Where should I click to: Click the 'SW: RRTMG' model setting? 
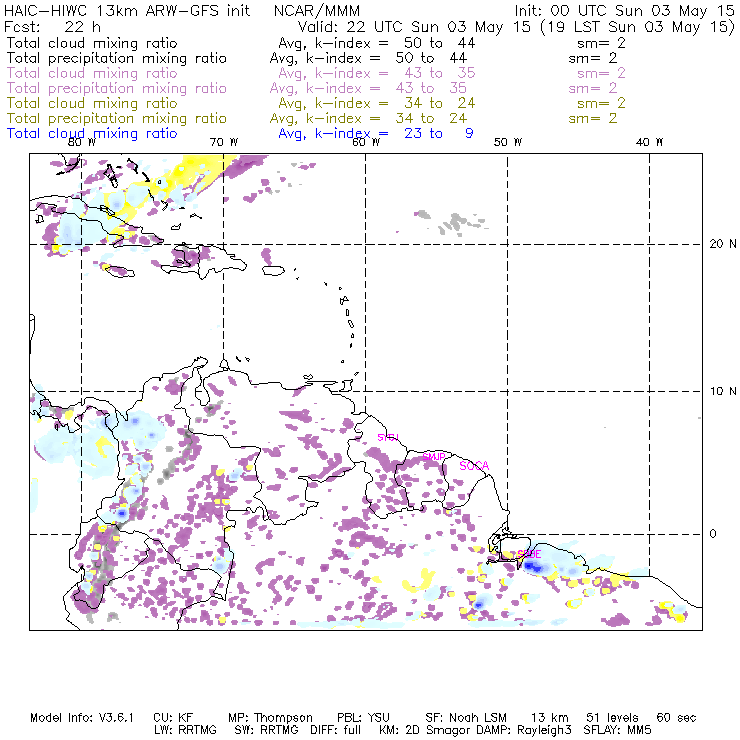(267, 730)
